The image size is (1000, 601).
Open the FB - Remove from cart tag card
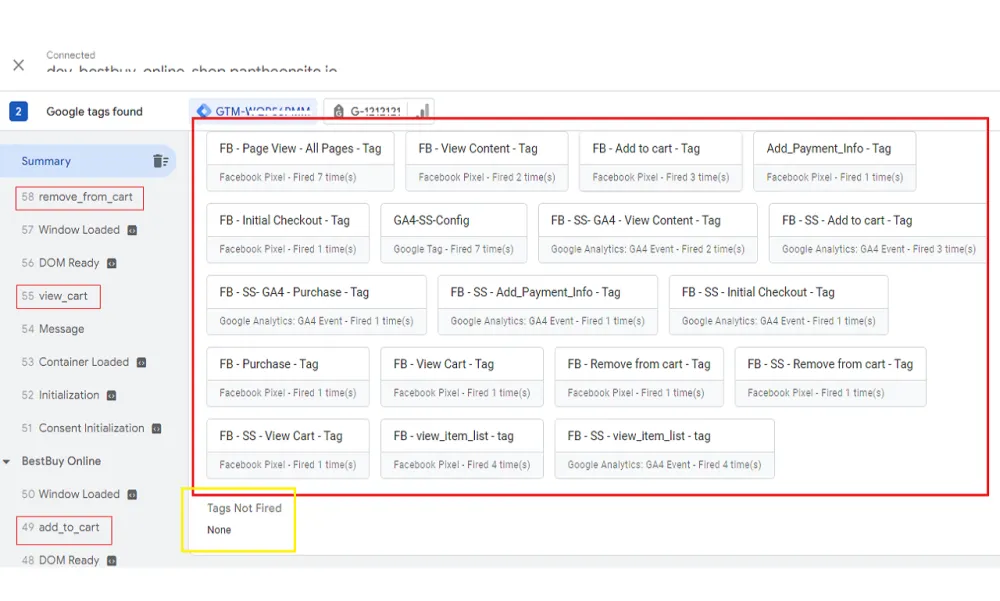(x=639, y=377)
